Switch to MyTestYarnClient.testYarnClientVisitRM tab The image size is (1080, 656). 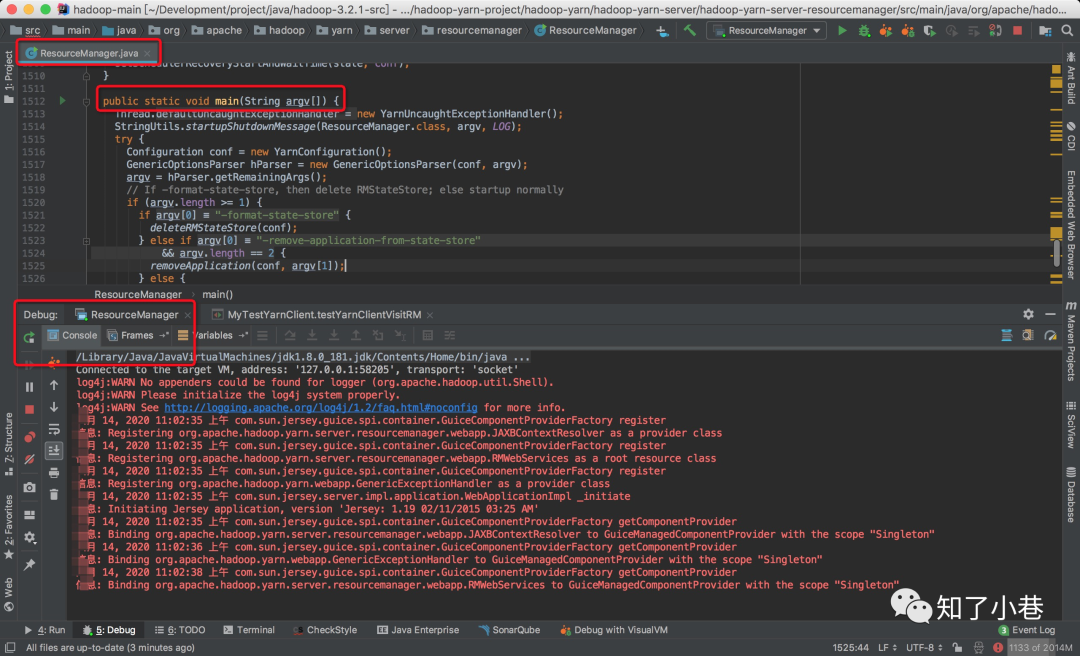point(323,315)
